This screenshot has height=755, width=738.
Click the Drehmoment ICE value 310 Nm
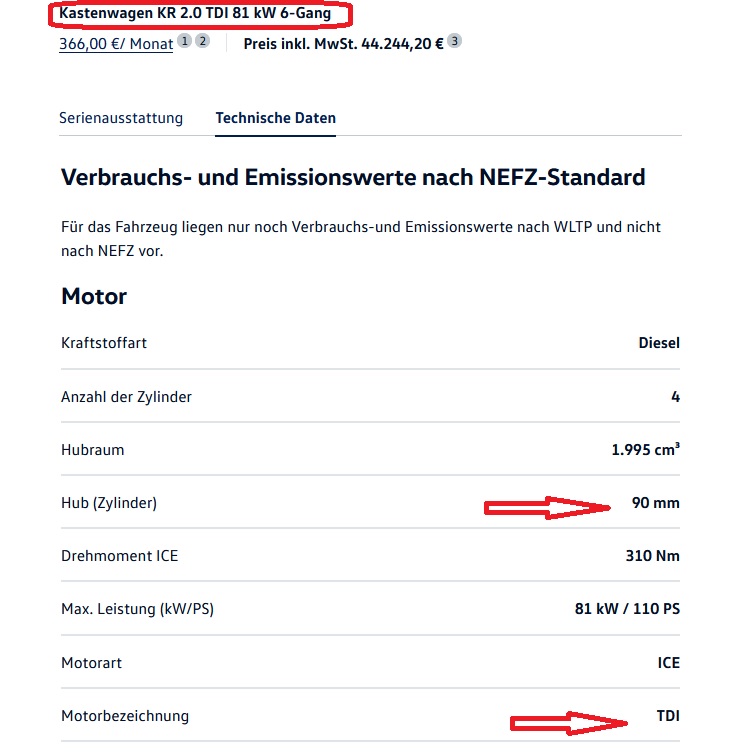(652, 556)
